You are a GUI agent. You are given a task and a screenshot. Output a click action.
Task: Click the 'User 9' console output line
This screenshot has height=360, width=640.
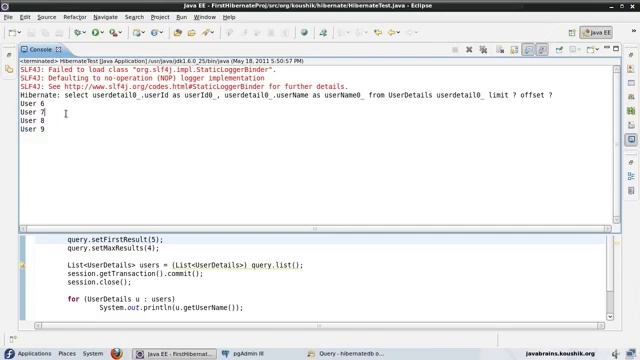[x=32, y=129]
